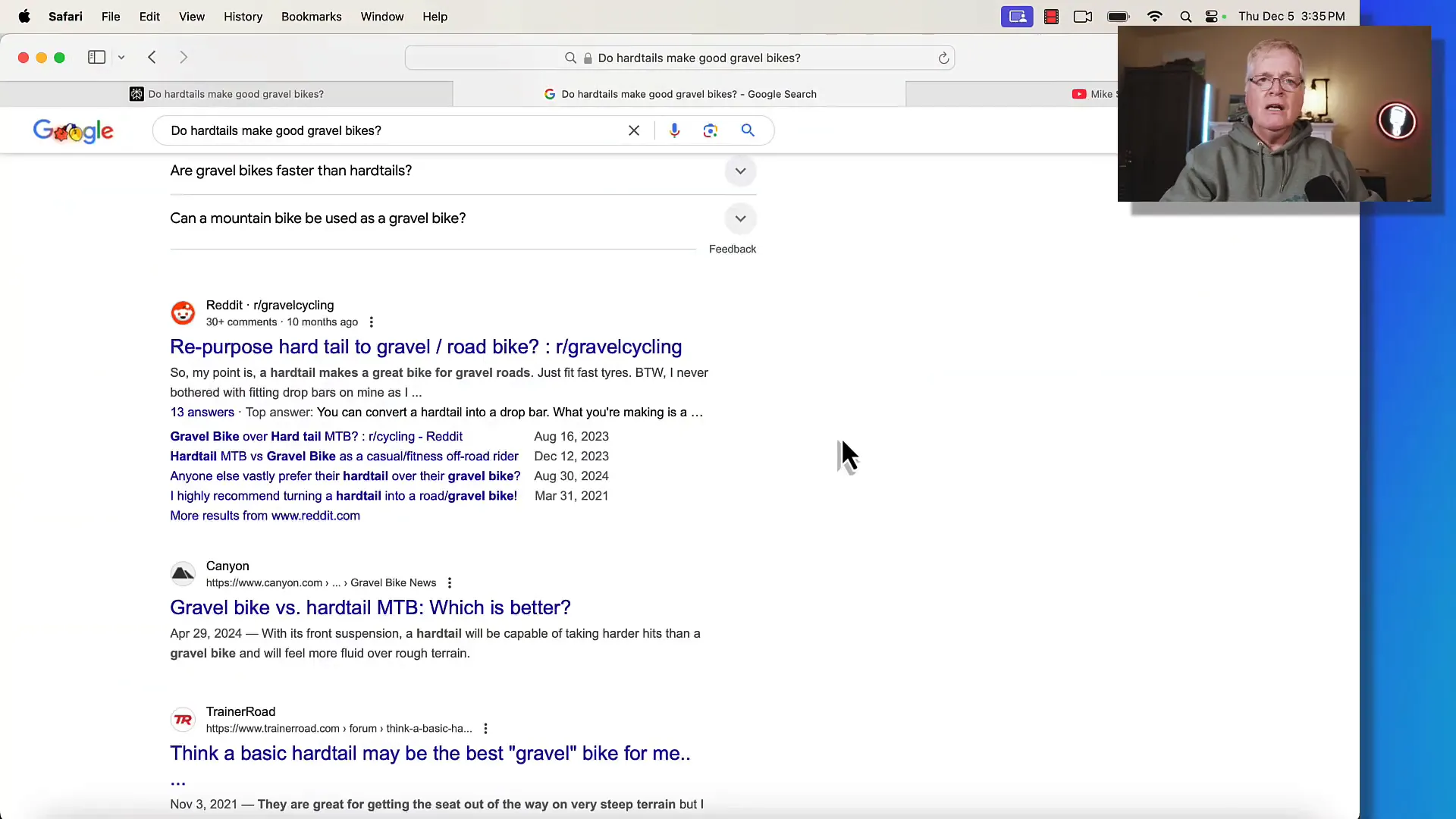Expand the sidebar options chevron
The image size is (1456, 819).
point(121,57)
